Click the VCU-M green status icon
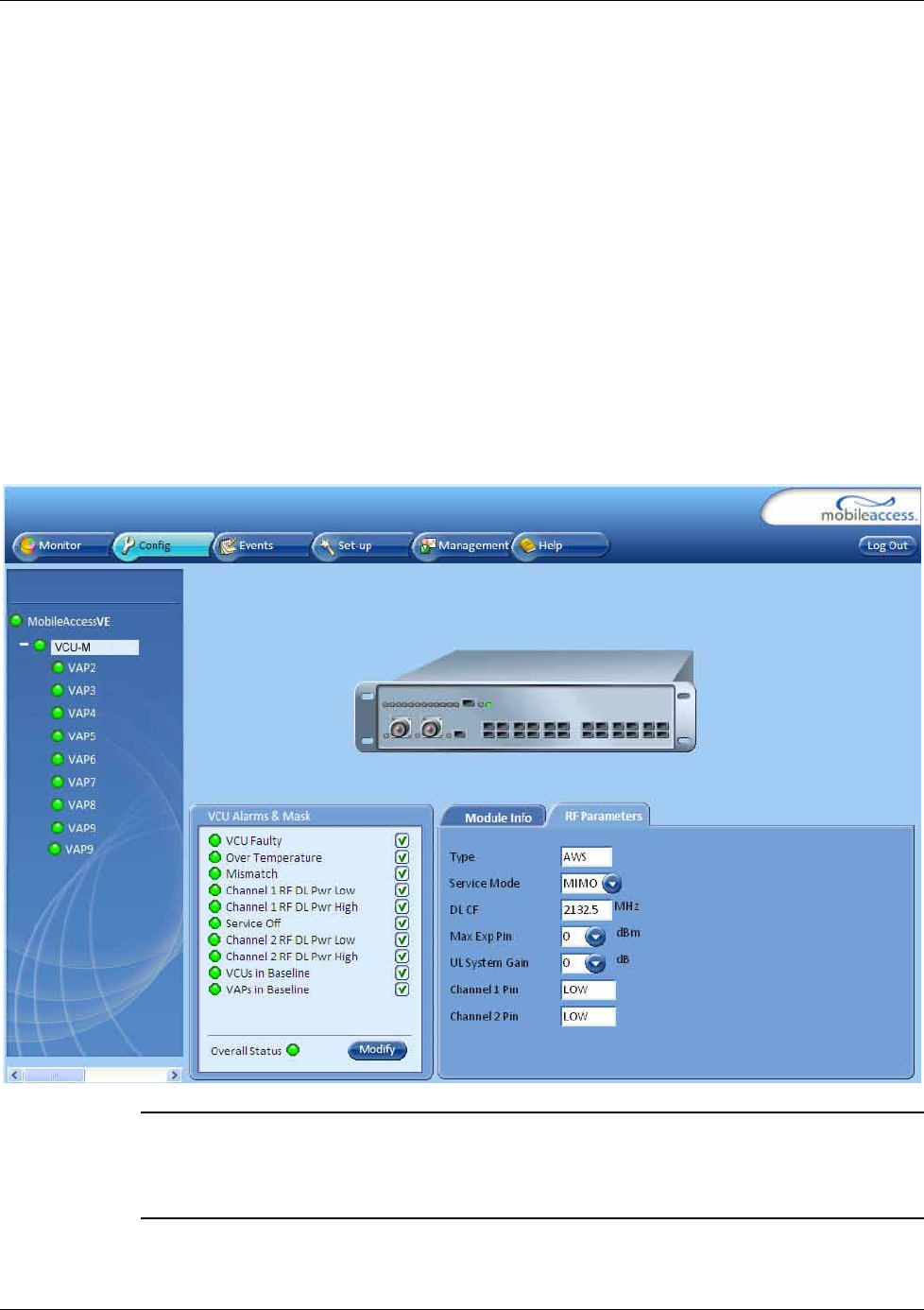 click(x=40, y=646)
